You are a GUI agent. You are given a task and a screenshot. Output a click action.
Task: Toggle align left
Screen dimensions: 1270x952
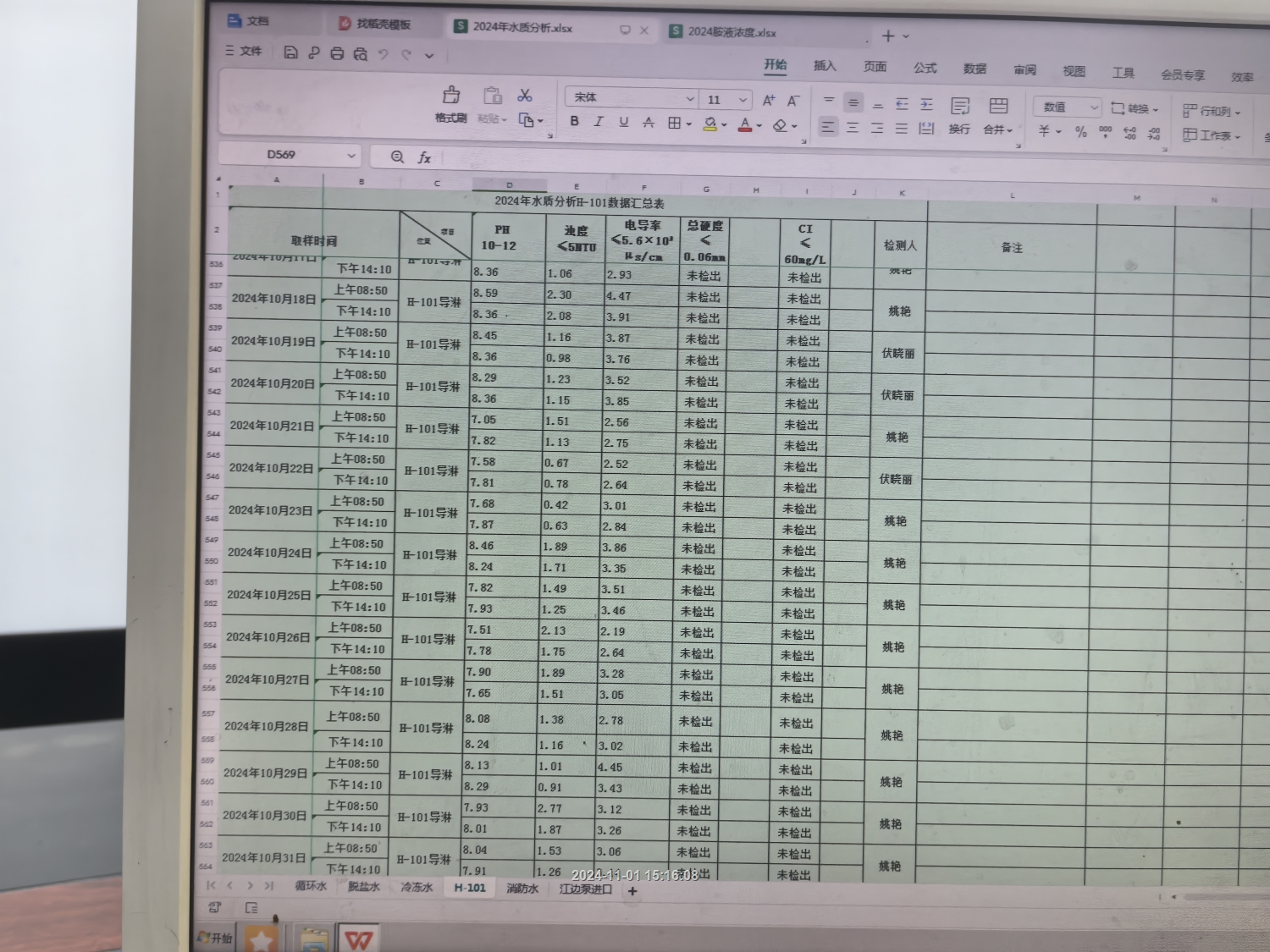[x=828, y=127]
